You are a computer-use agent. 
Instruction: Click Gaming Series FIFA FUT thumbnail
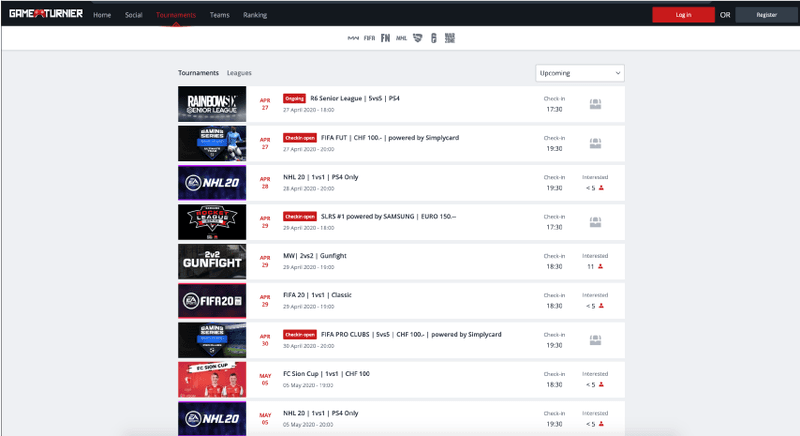[212, 143]
